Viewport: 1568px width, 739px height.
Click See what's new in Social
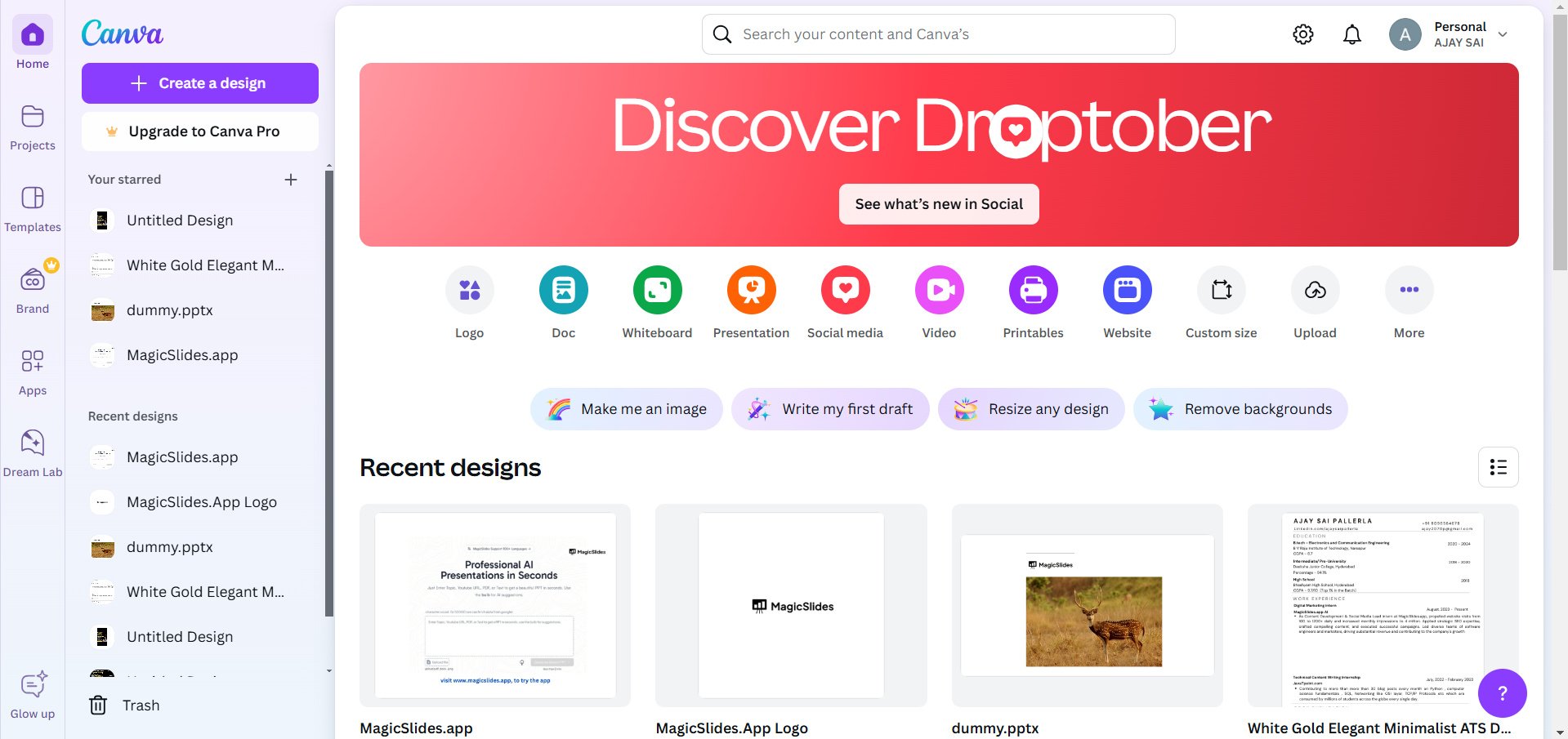click(x=939, y=204)
